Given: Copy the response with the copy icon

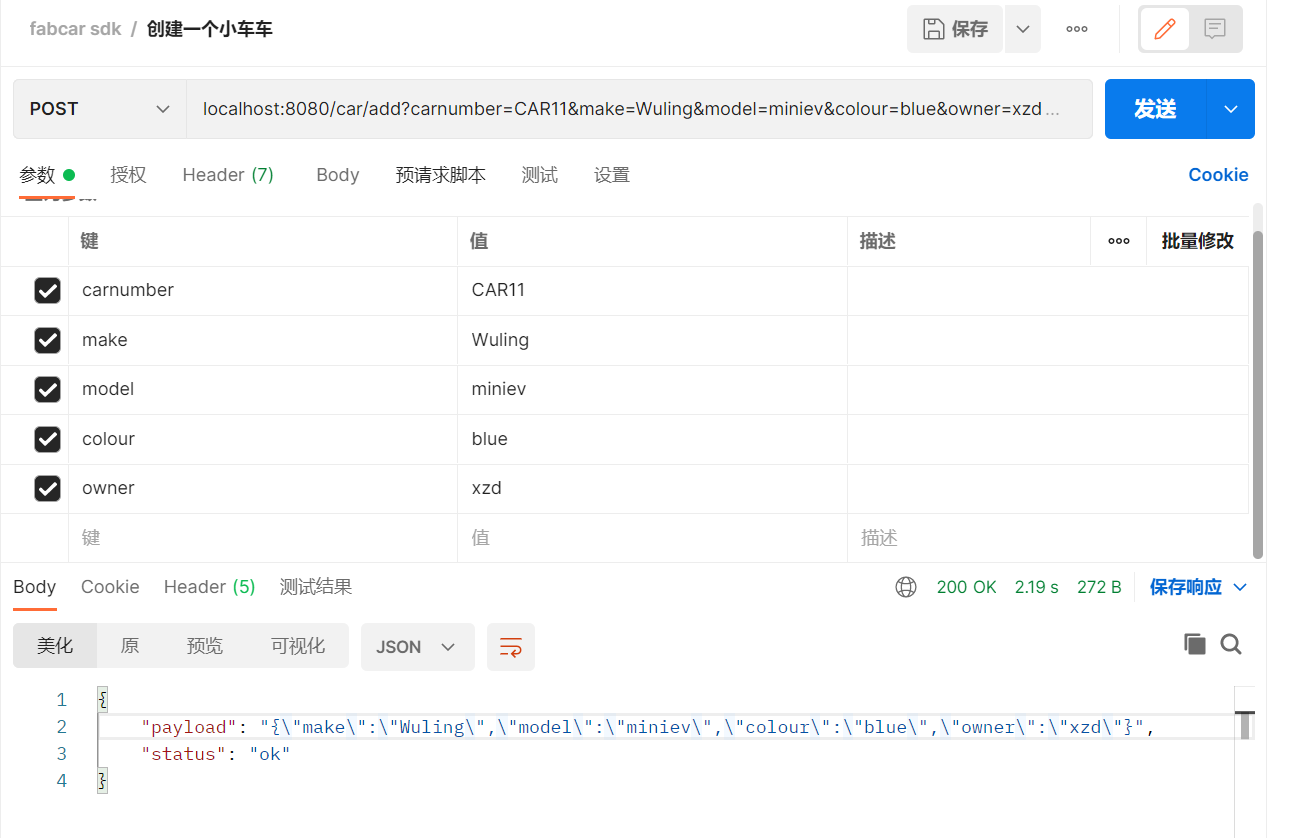Looking at the screenshot, I should [x=1195, y=644].
